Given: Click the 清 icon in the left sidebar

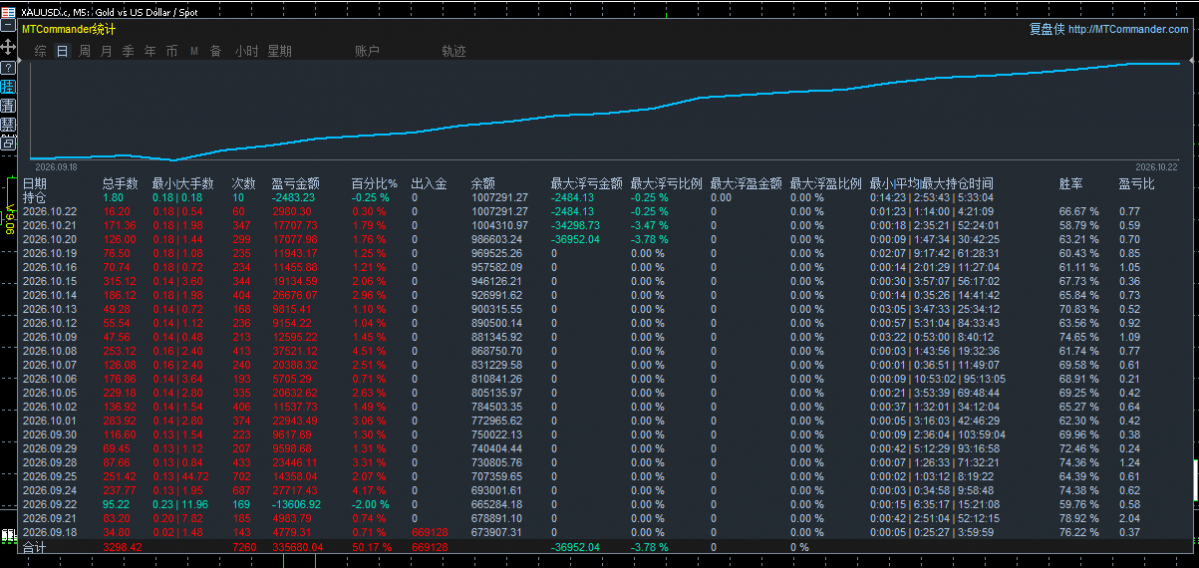Looking at the screenshot, I should (8, 105).
